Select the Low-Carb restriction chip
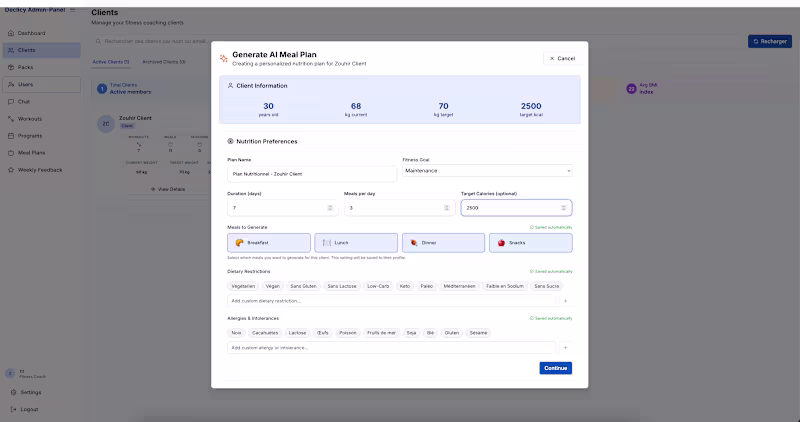 (x=378, y=286)
